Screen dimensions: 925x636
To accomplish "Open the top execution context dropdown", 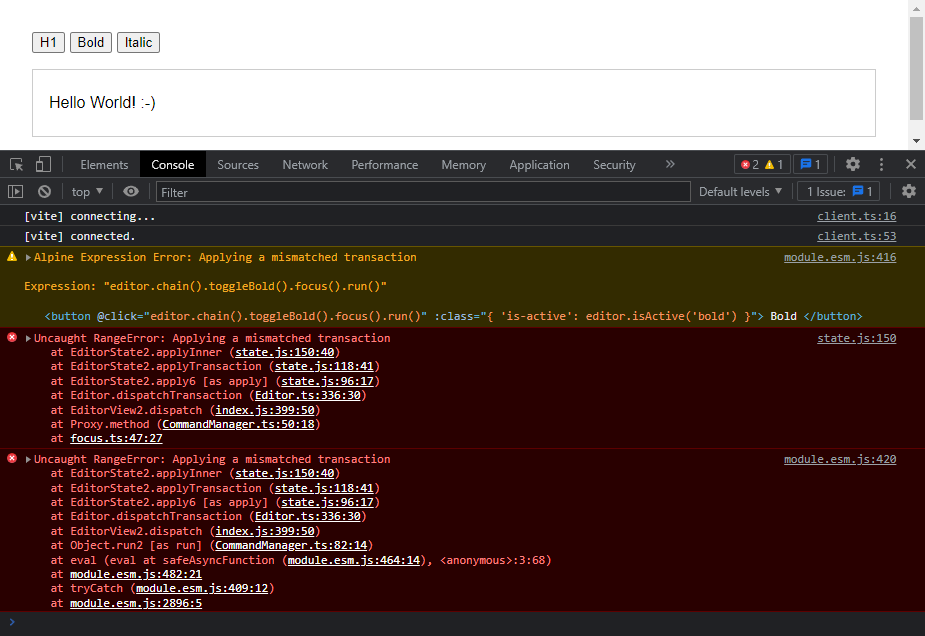I will [86, 191].
